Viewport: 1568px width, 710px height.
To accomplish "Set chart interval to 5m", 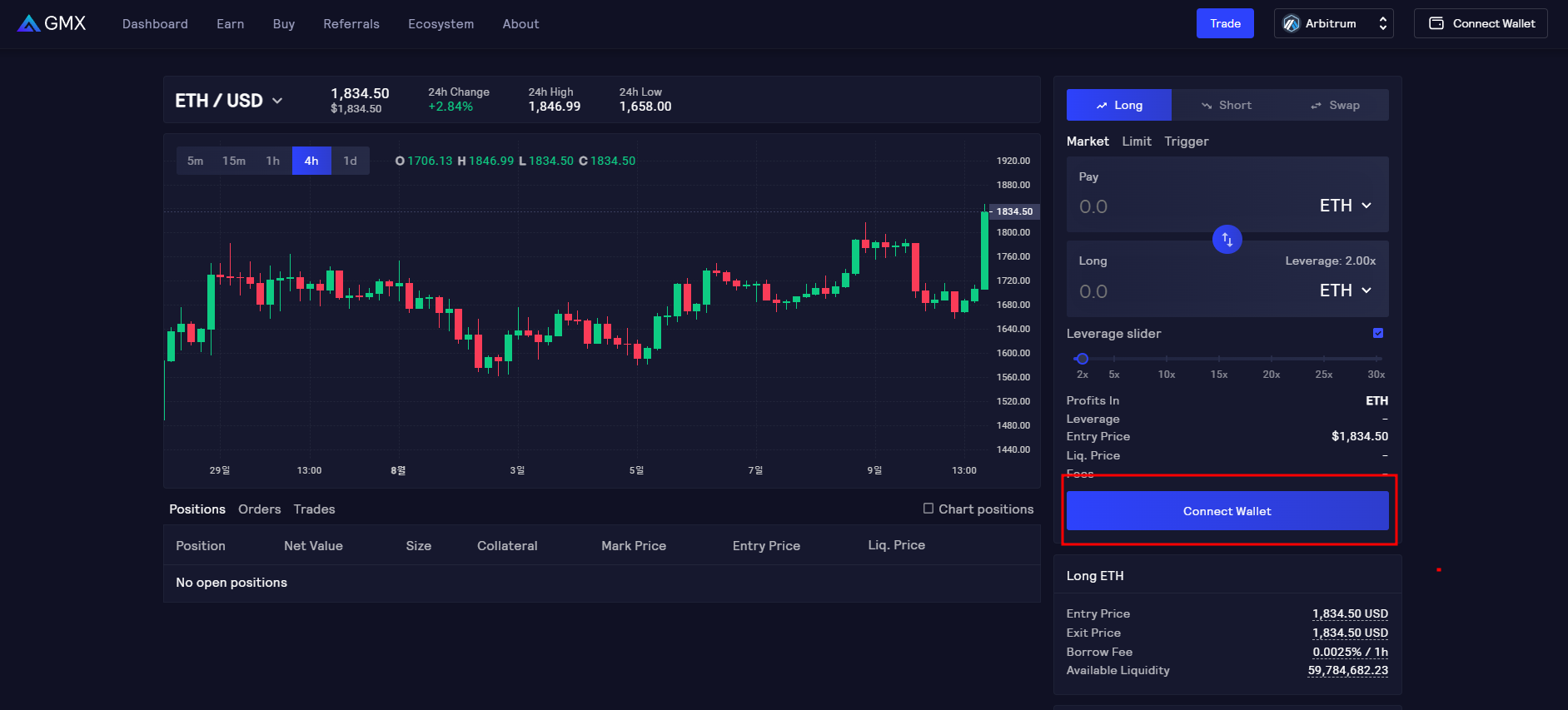I will pyautogui.click(x=195, y=161).
